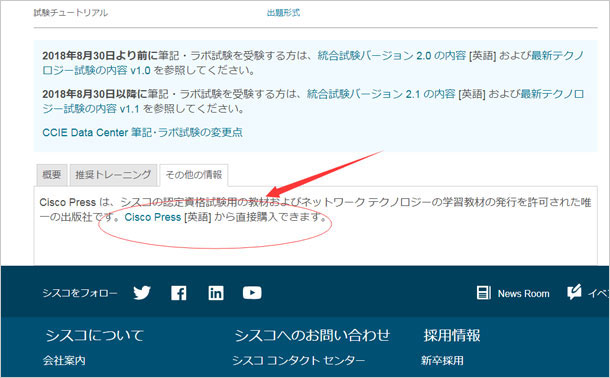Open Cisco's Twitter page icon
The width and height of the screenshot is (610, 378).
(x=142, y=292)
